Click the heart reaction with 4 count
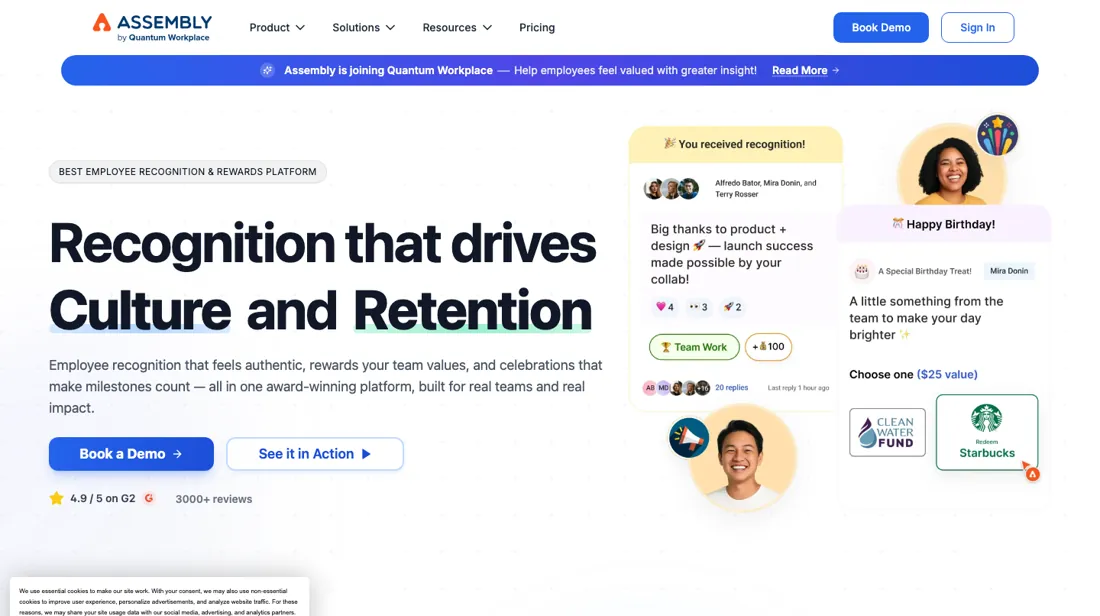The image size is (1100, 616). [x=664, y=307]
